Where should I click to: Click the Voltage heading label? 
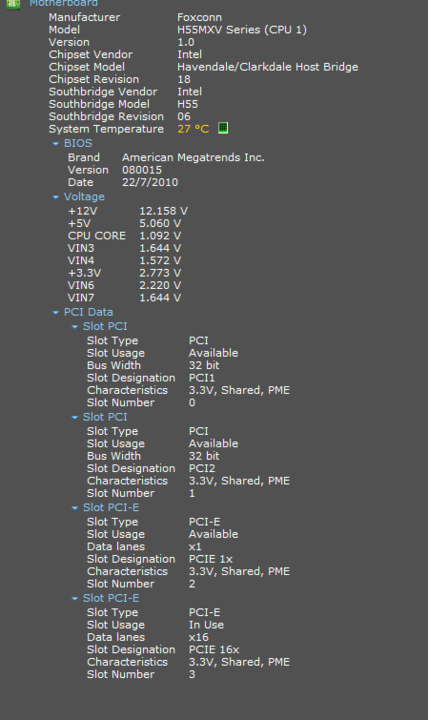tap(84, 197)
